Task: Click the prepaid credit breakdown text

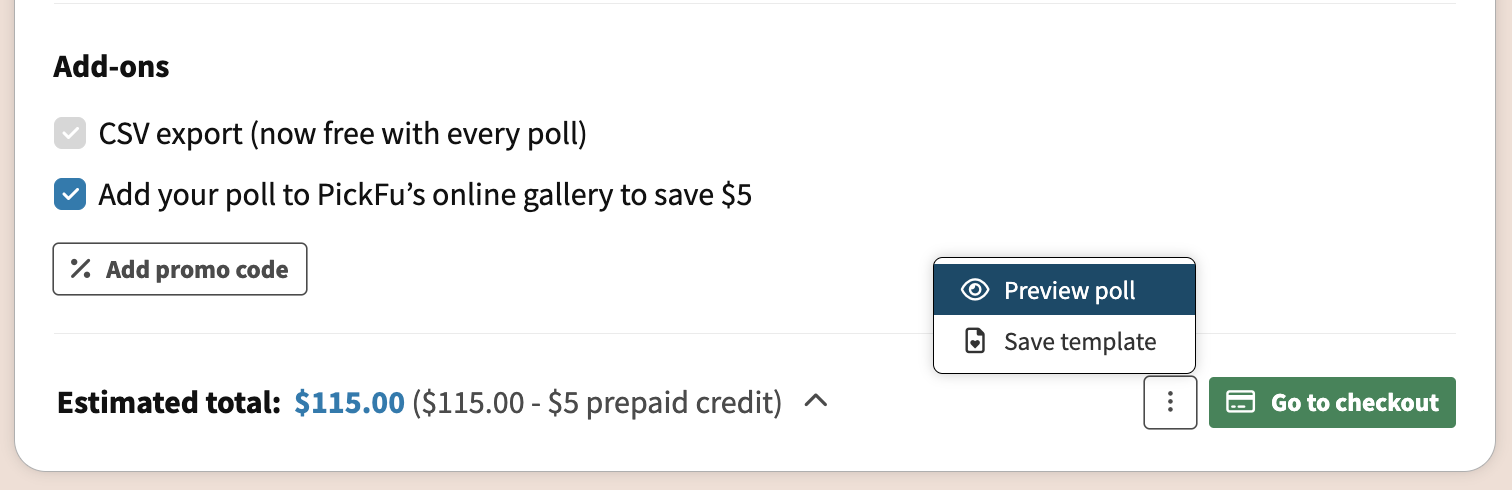Action: pos(597,403)
